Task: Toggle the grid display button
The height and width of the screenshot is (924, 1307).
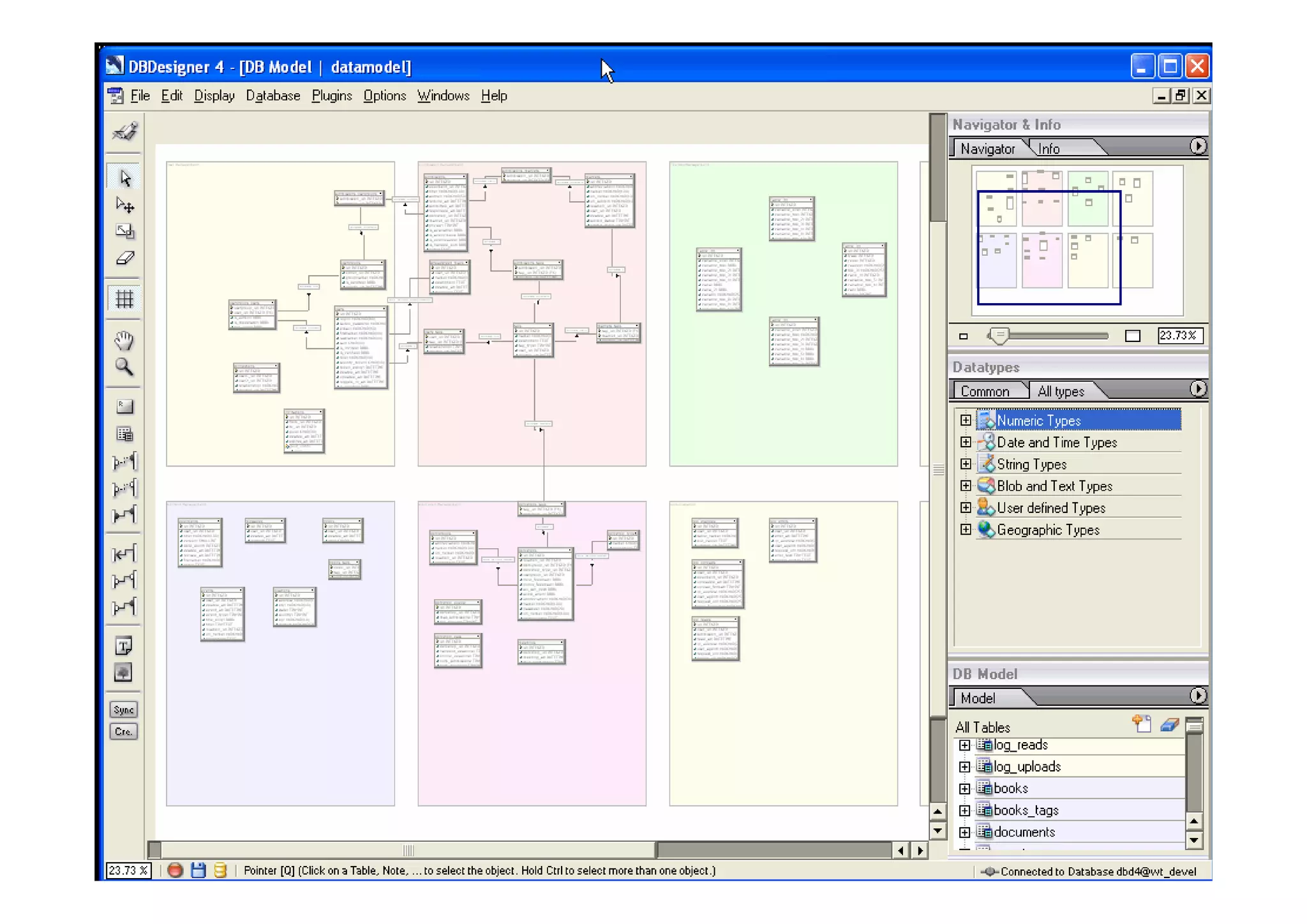Action: coord(124,299)
